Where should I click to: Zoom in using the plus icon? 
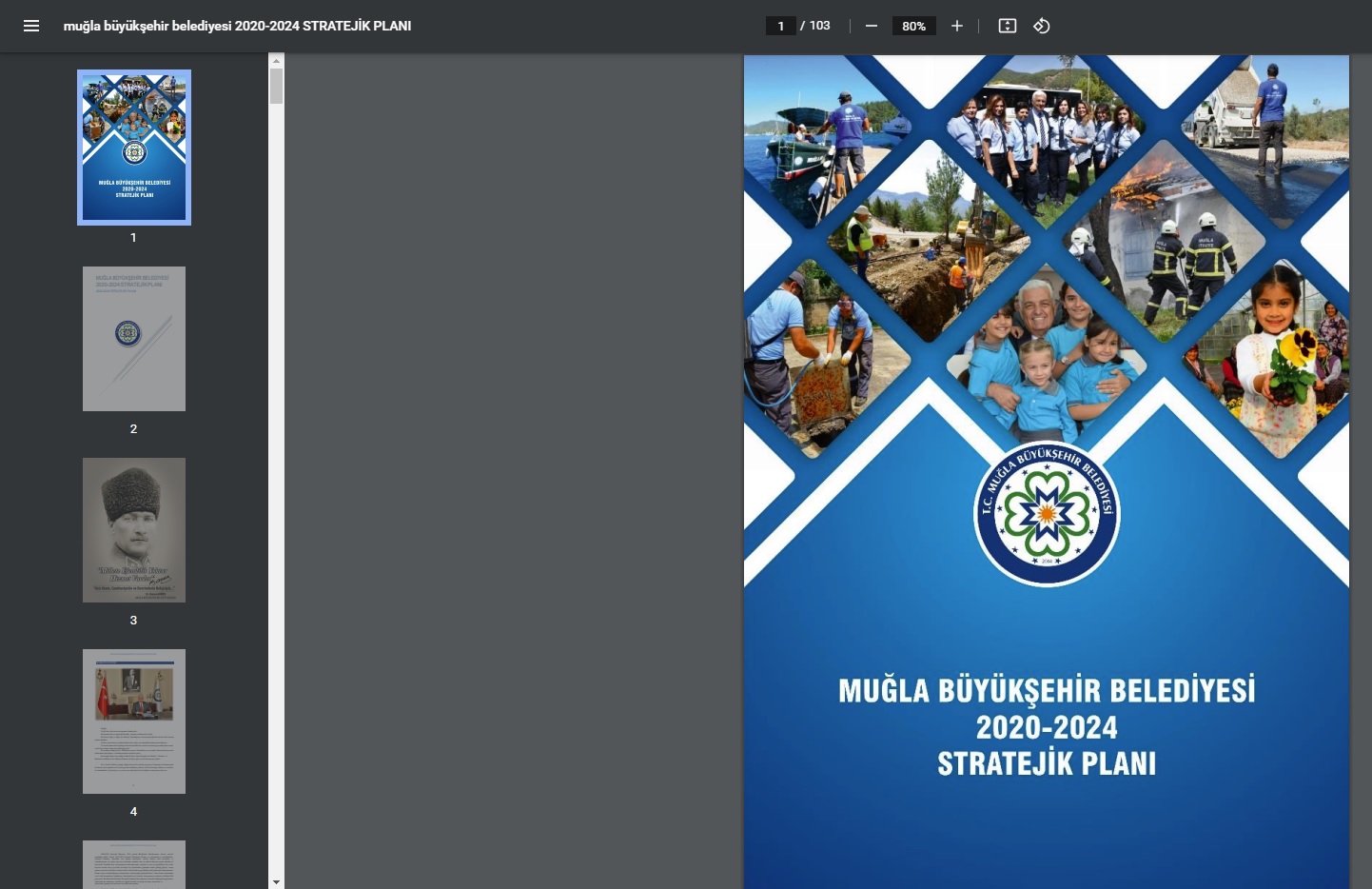[x=957, y=26]
